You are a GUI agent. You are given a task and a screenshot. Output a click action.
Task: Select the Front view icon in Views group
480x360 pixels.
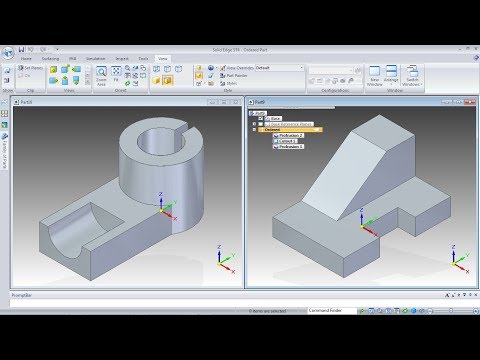(x=53, y=70)
